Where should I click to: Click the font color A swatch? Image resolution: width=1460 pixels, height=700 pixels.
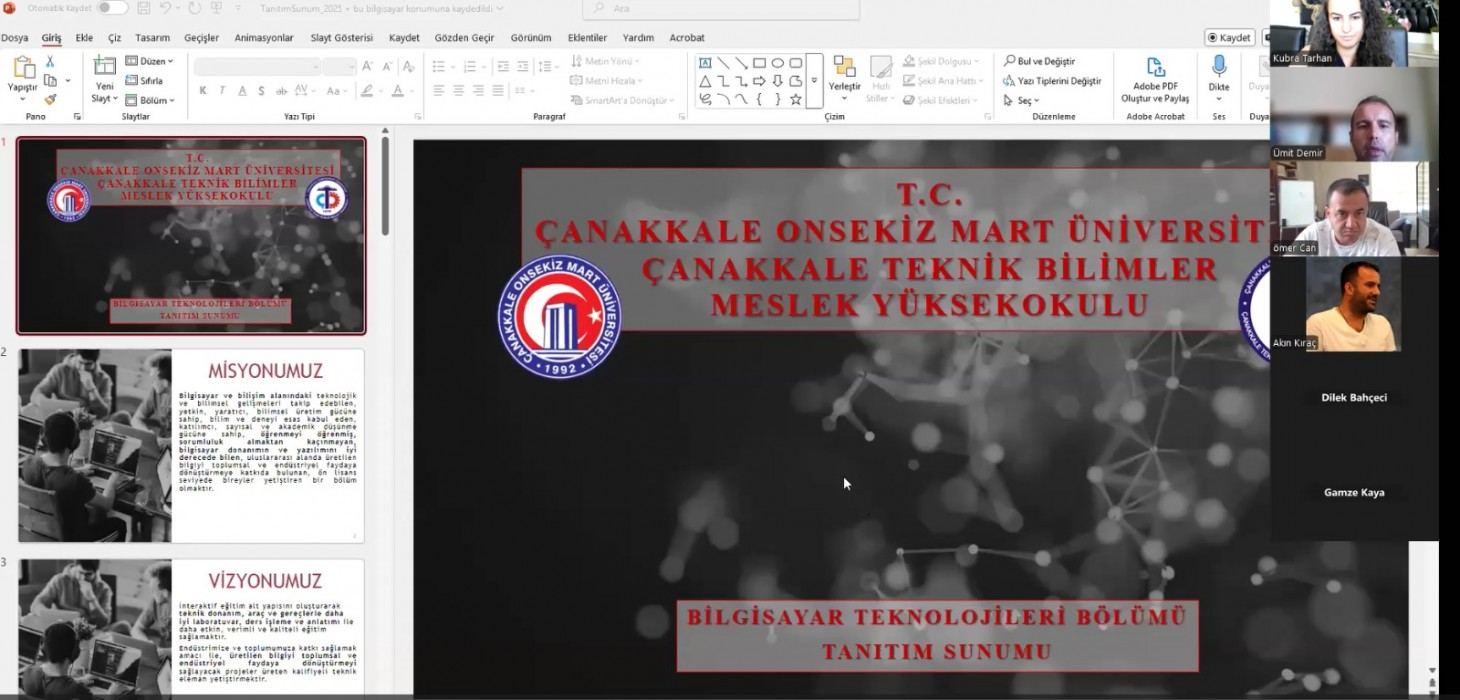pyautogui.click(x=397, y=90)
